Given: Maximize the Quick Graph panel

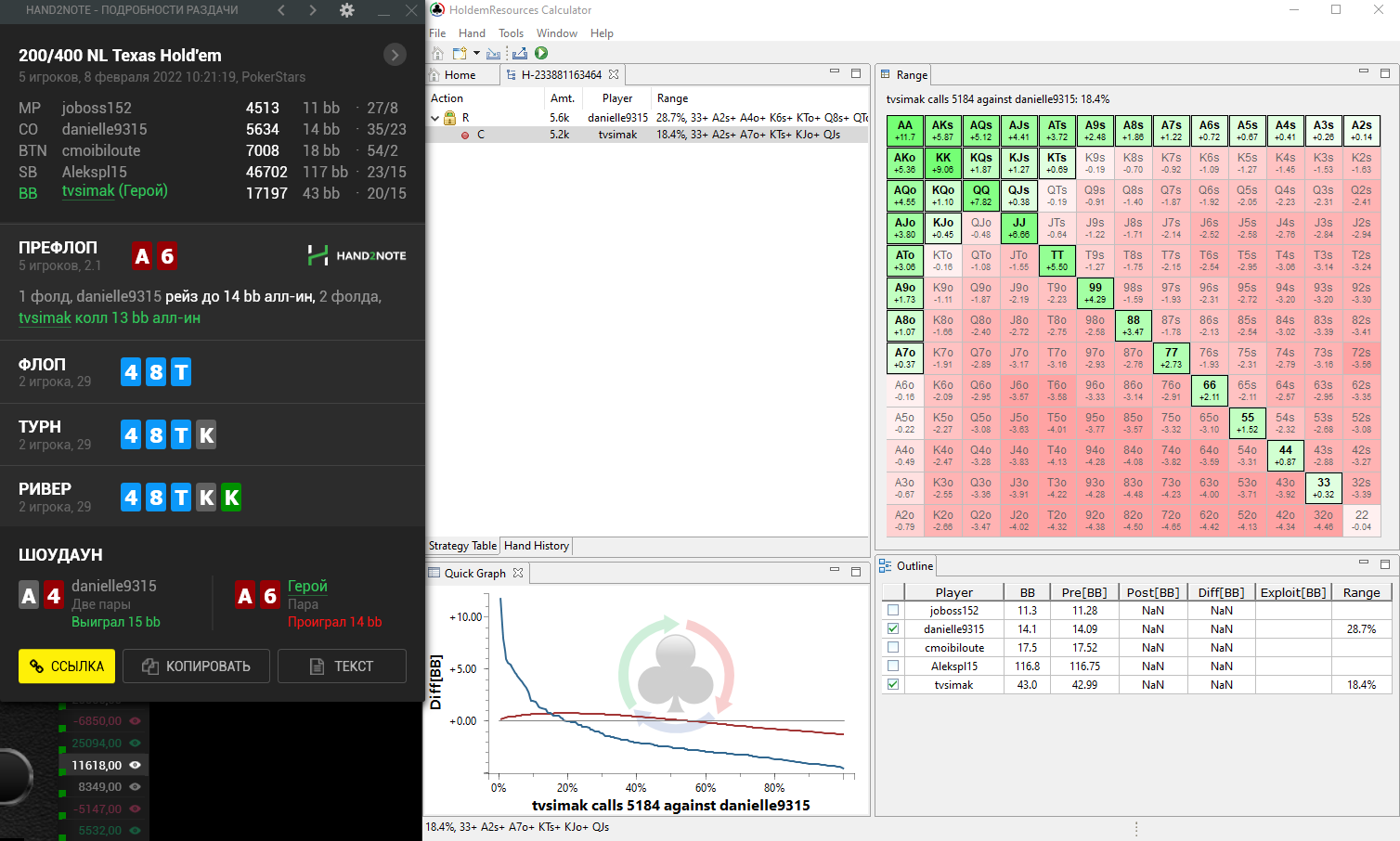Looking at the screenshot, I should [x=856, y=571].
